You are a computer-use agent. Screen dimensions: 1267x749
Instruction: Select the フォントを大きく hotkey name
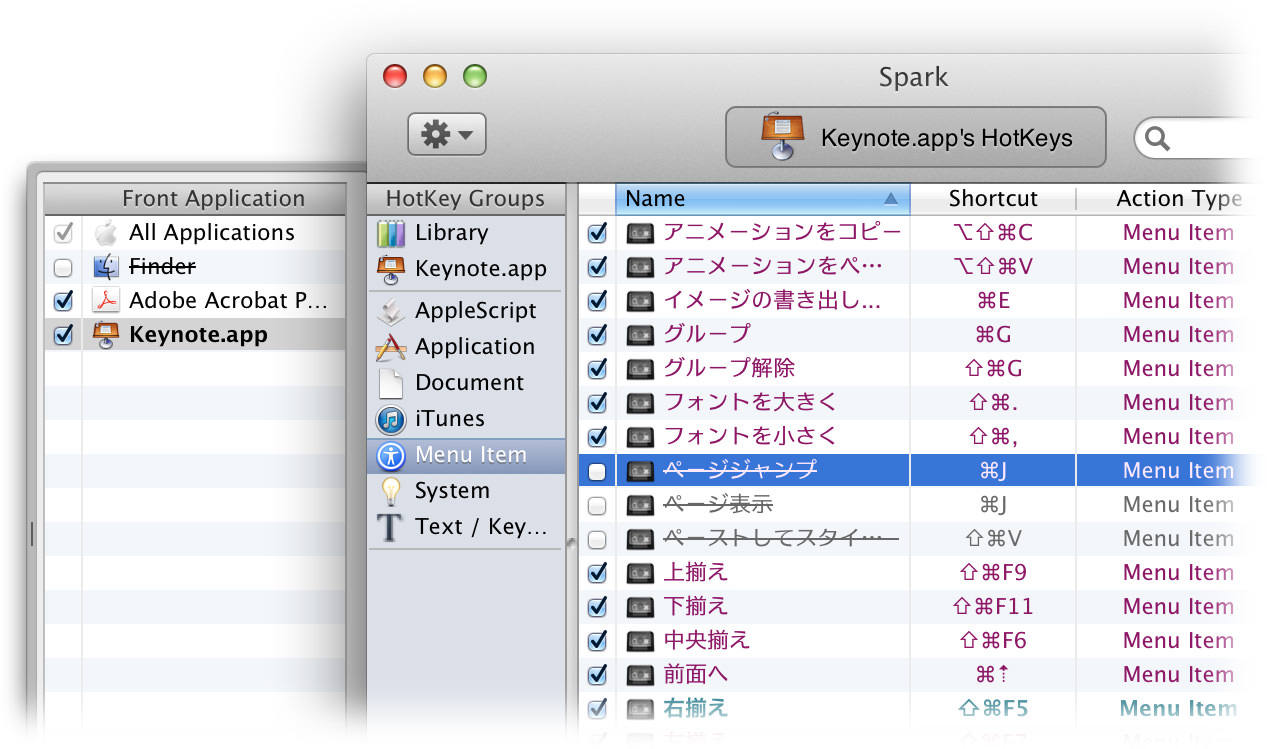click(x=750, y=403)
